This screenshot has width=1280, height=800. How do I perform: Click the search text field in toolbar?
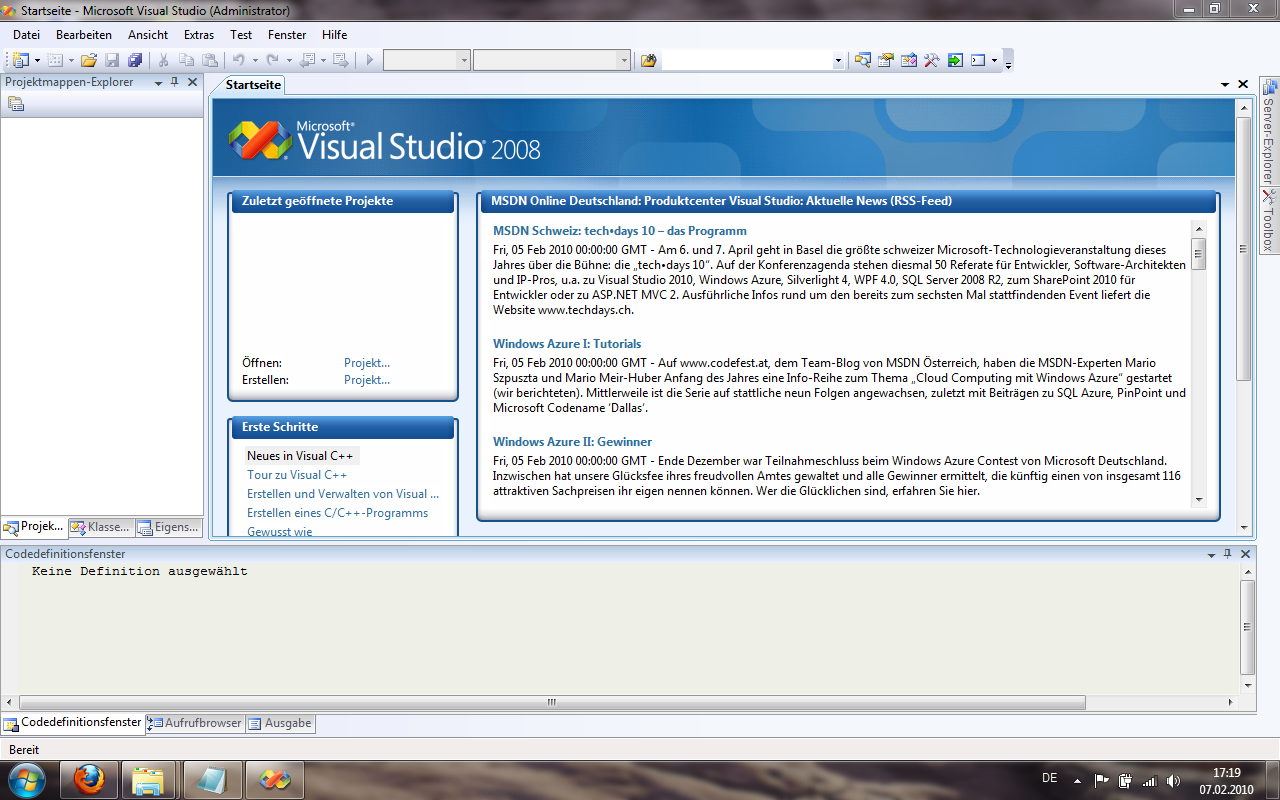pos(746,61)
